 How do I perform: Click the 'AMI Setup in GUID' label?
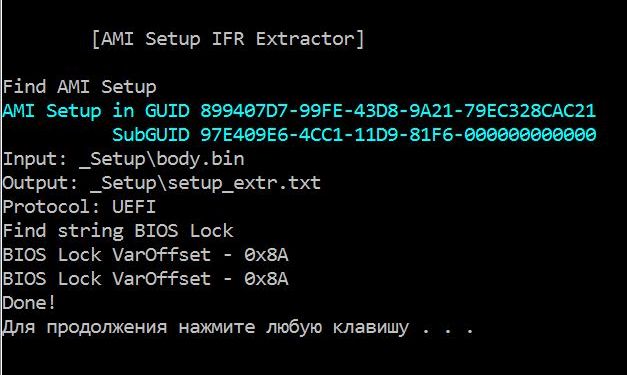click(96, 111)
